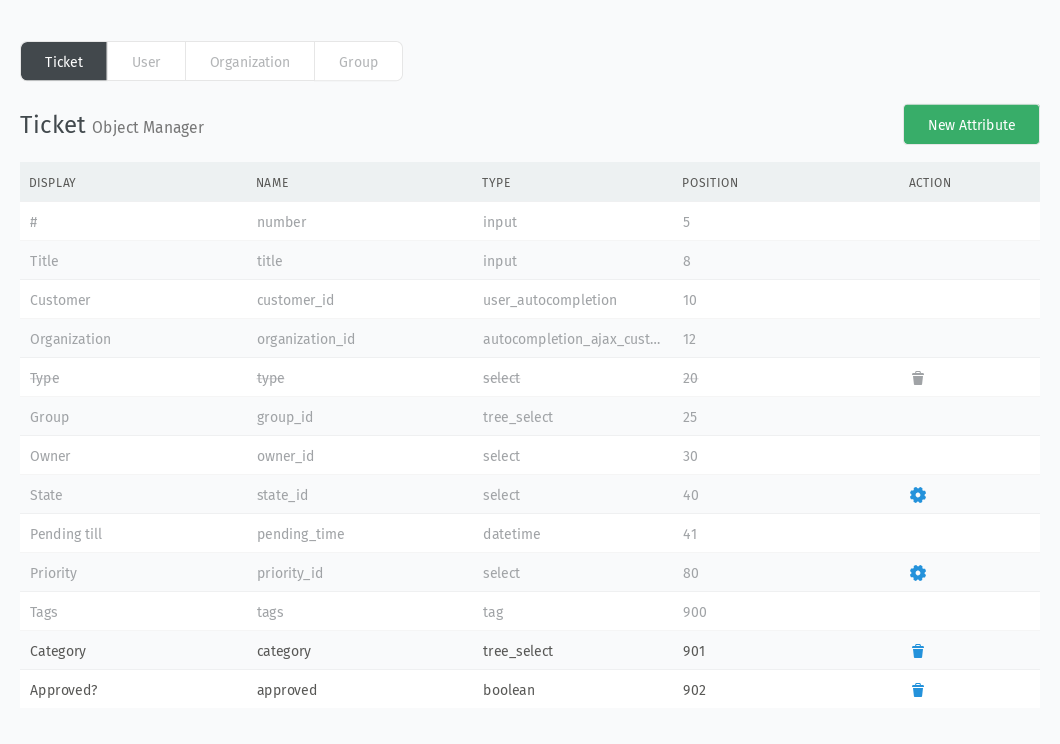Image resolution: width=1060 pixels, height=744 pixels.
Task: Open the Title attribute row
Action: click(x=530, y=261)
